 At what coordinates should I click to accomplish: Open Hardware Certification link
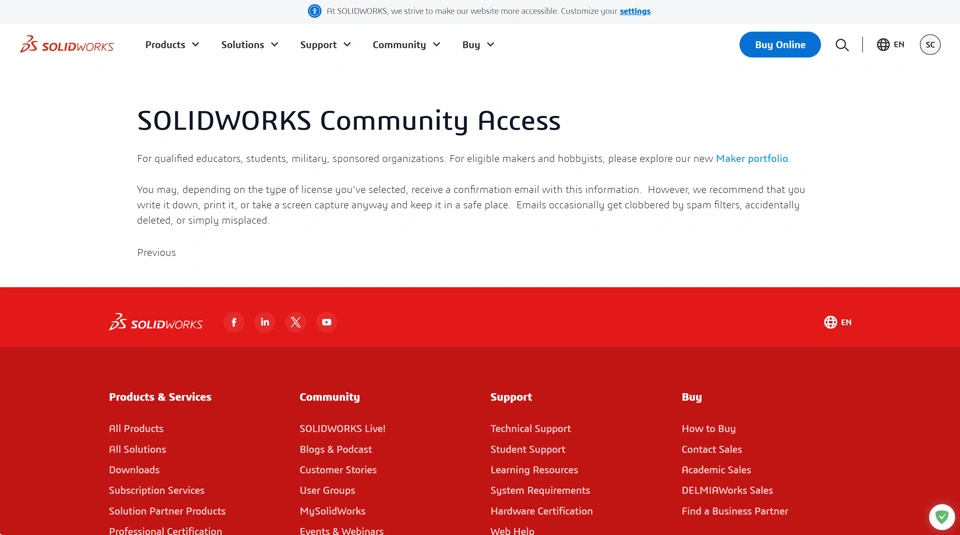pyautogui.click(x=541, y=511)
